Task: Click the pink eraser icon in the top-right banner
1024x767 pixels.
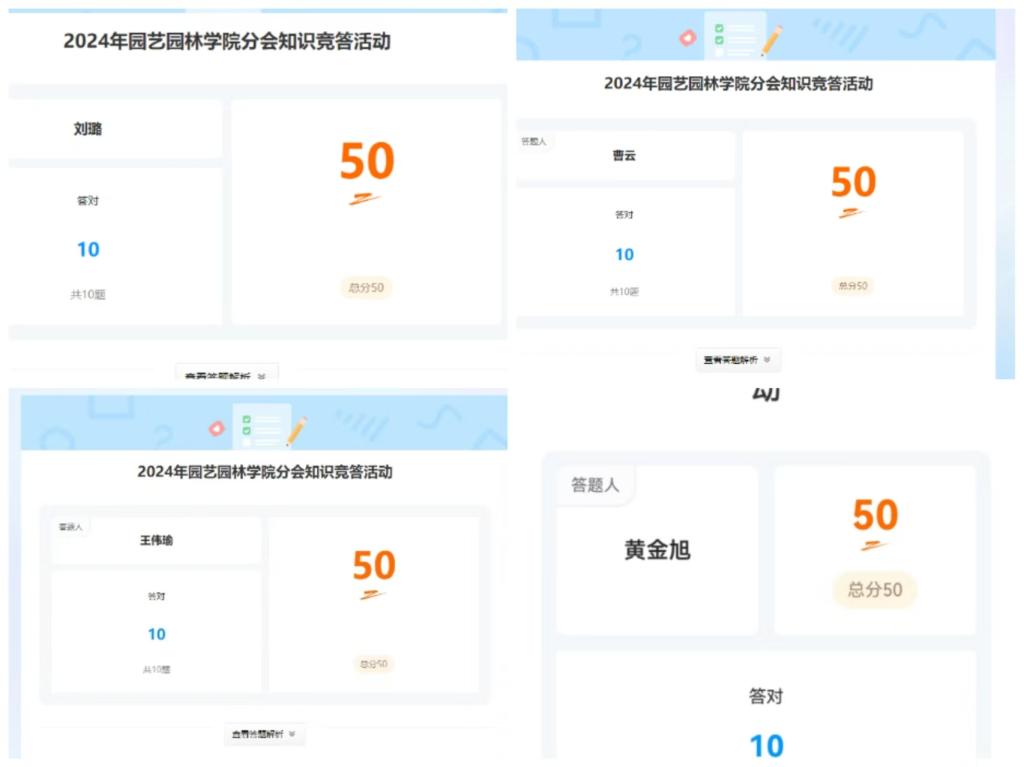Action: pos(688,38)
